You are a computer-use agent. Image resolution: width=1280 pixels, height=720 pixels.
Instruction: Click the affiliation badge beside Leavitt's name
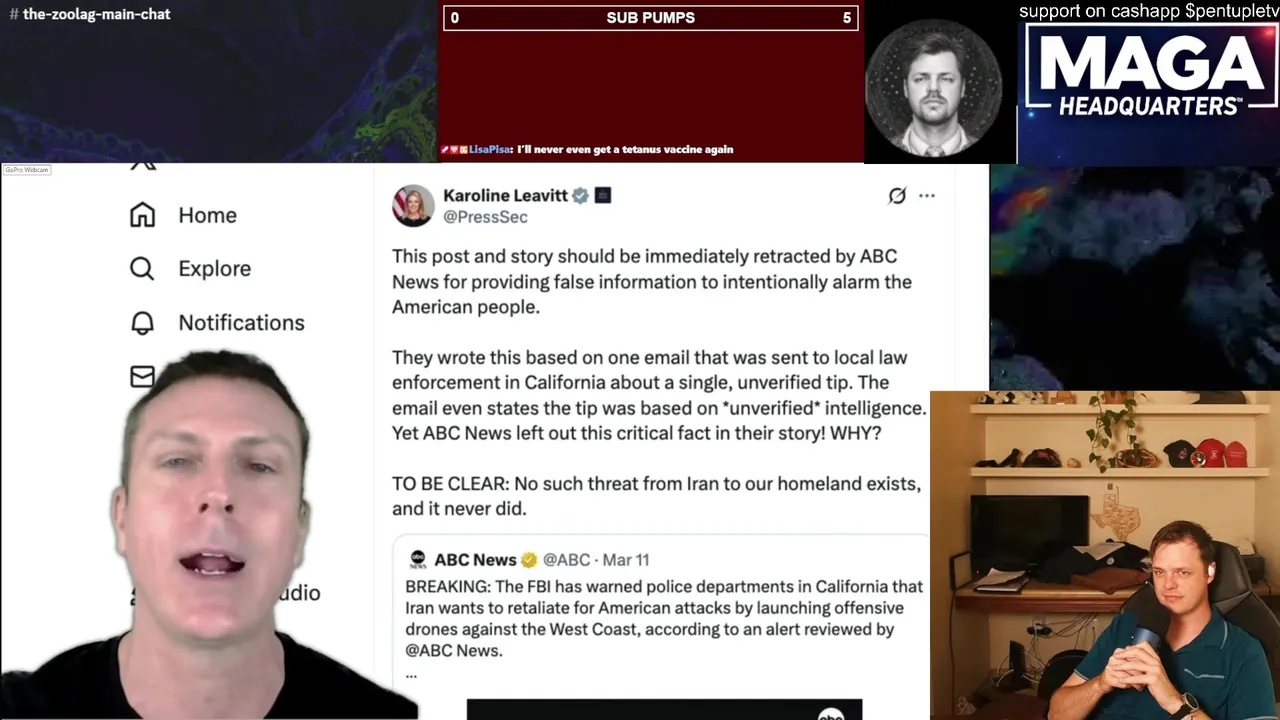(x=602, y=196)
